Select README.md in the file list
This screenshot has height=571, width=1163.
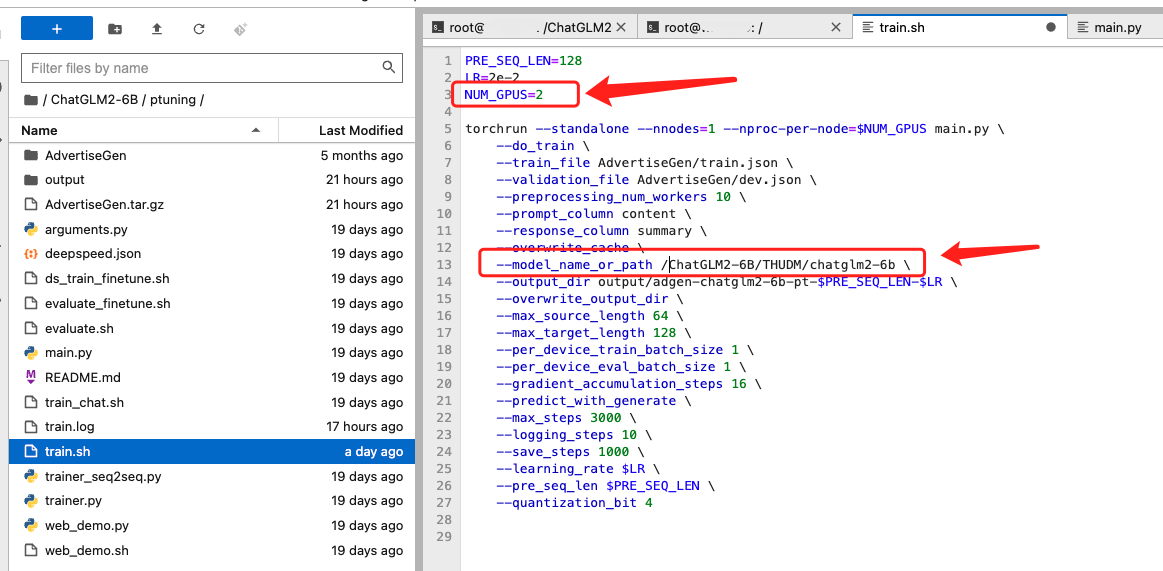(x=211, y=377)
